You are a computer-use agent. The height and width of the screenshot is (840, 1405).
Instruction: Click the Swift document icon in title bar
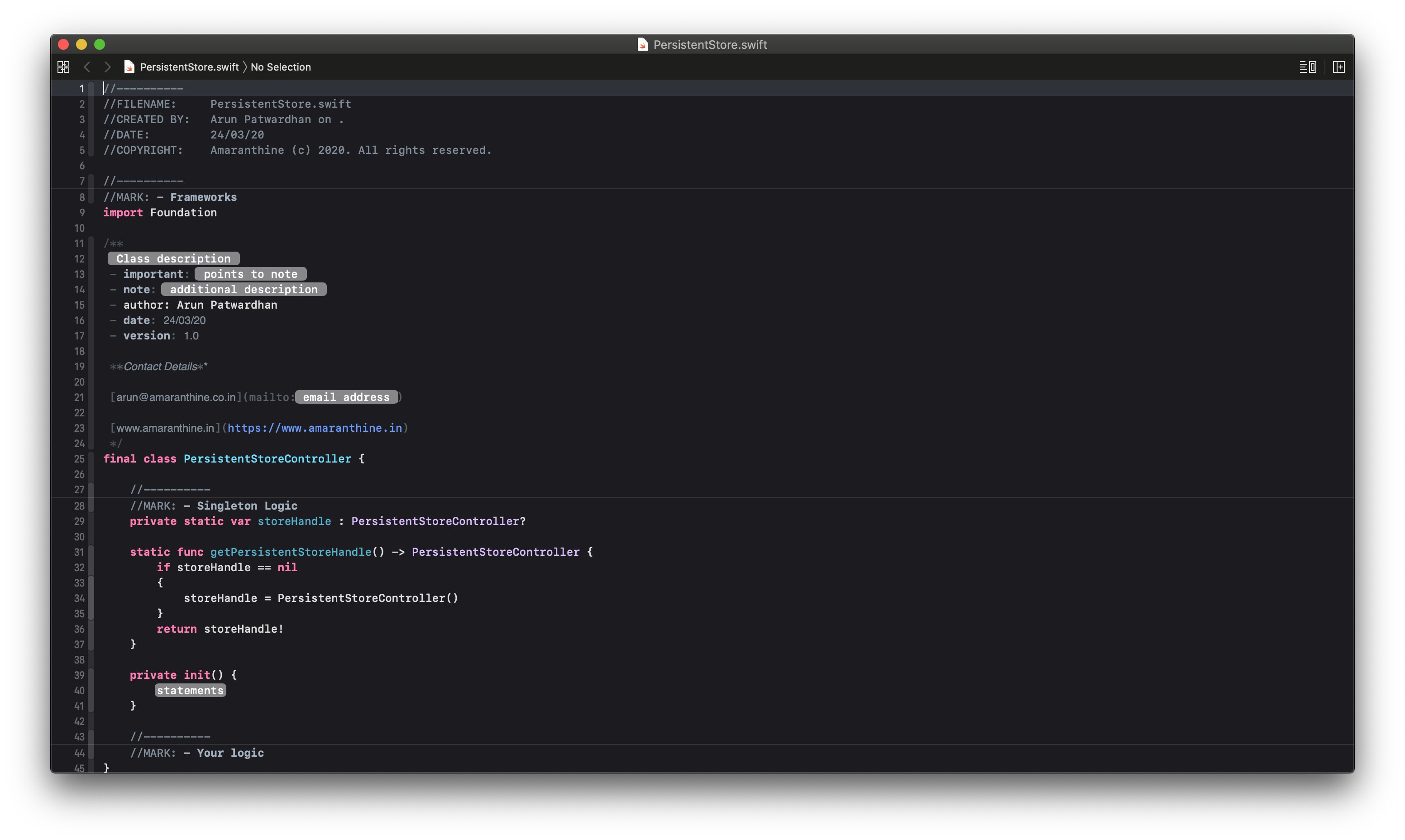642,44
